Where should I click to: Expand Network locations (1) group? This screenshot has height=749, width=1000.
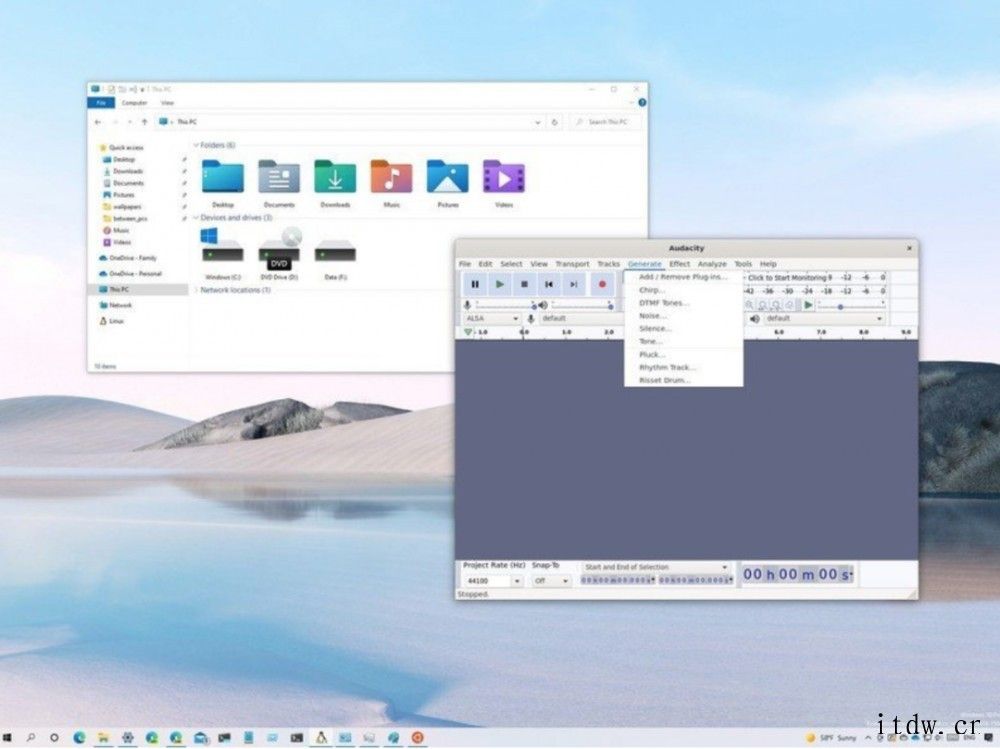pos(196,290)
